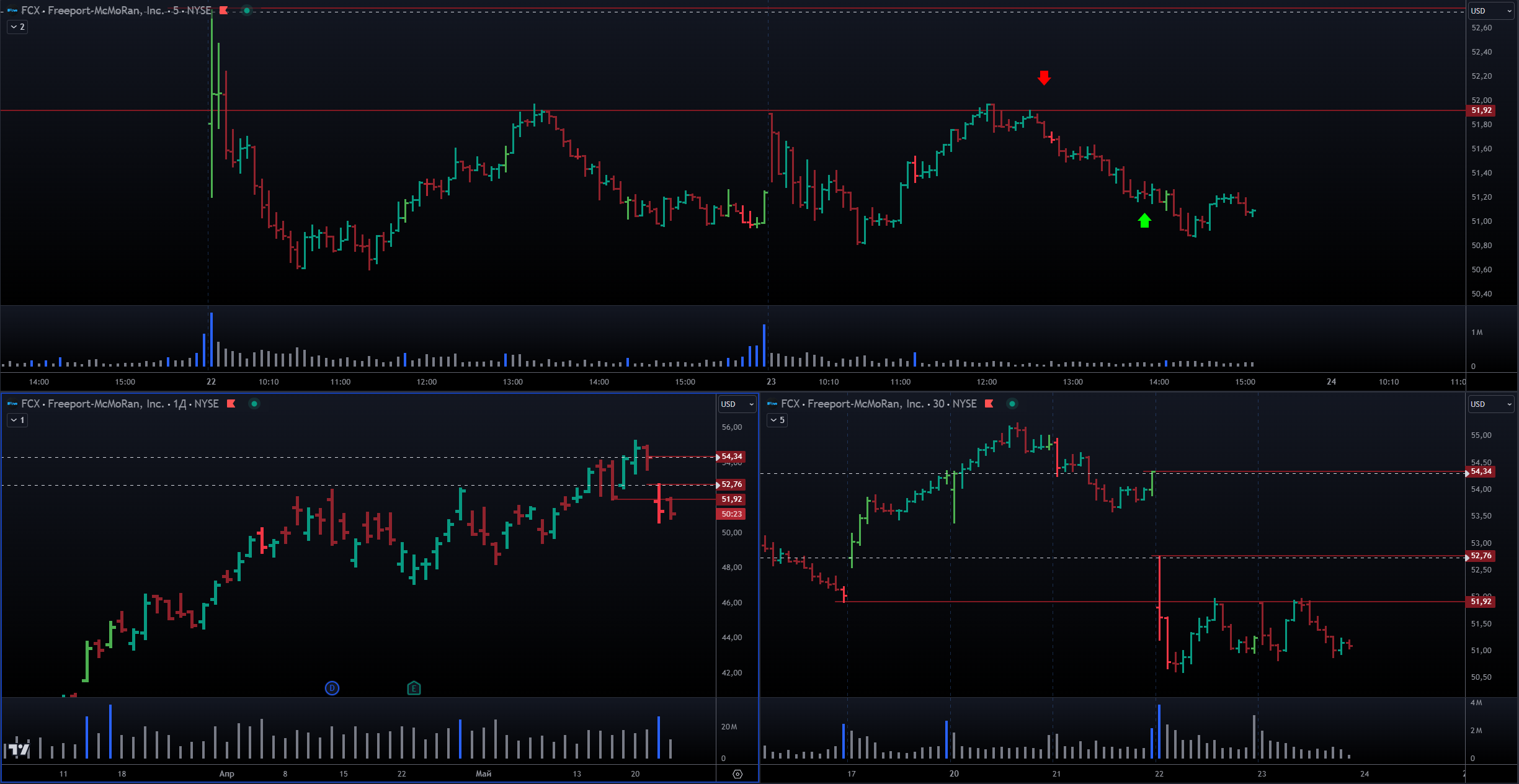The width and height of the screenshot is (1519, 784).
Task: Click the 52,60 value on the 5-minute price axis
Action: click(1481, 28)
